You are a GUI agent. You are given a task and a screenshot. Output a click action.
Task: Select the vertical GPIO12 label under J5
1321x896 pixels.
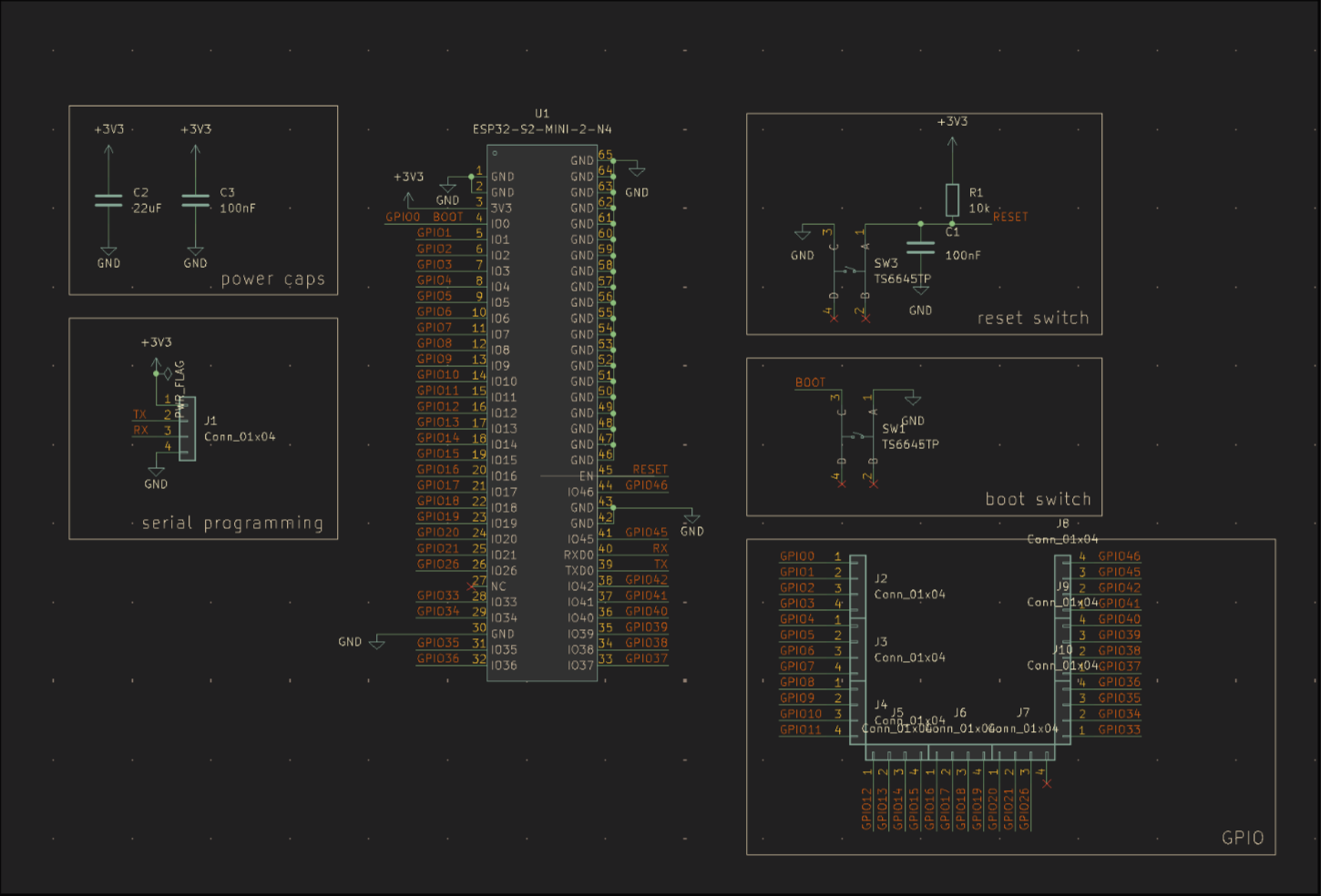pos(866,809)
